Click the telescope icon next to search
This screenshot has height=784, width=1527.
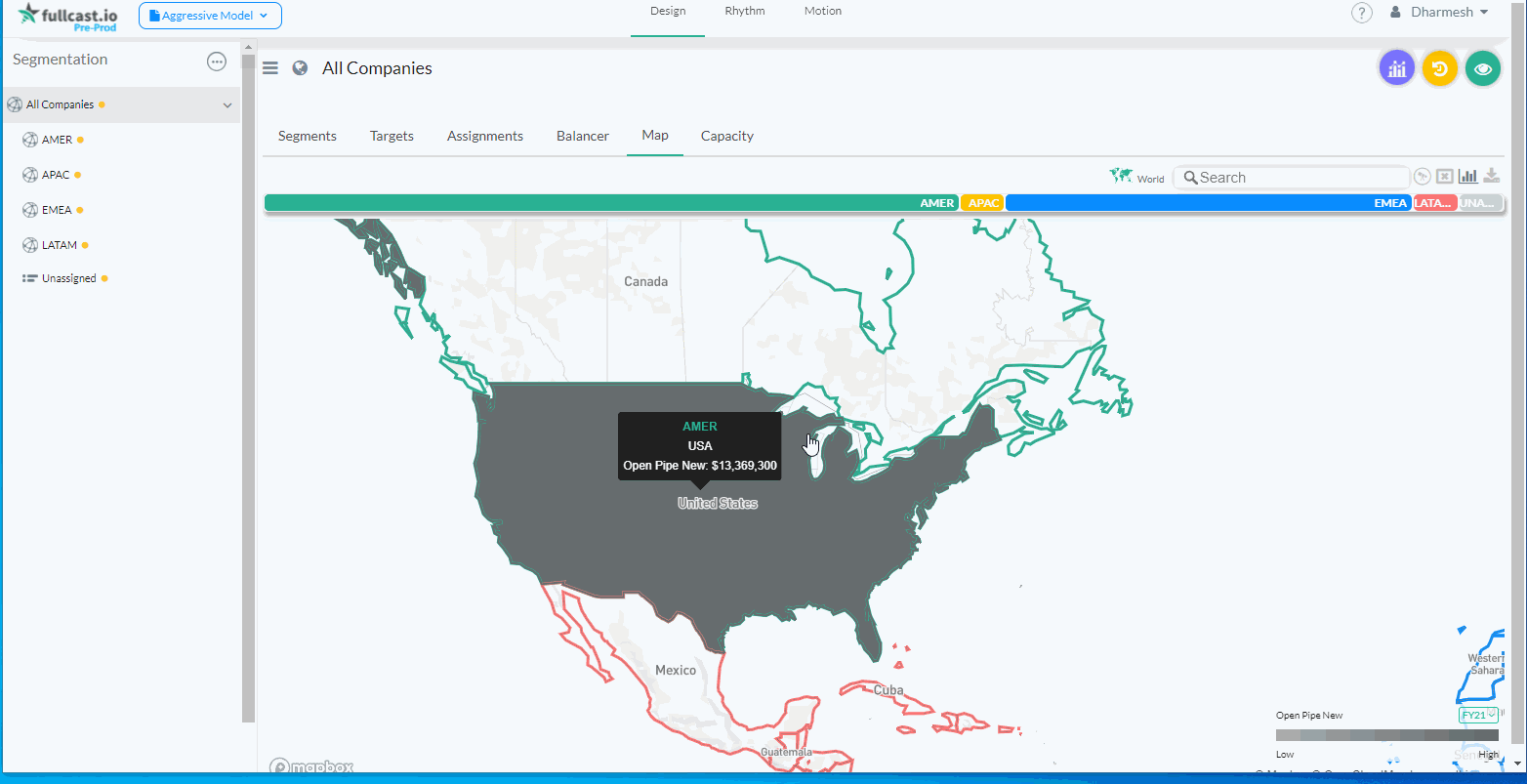(1423, 177)
